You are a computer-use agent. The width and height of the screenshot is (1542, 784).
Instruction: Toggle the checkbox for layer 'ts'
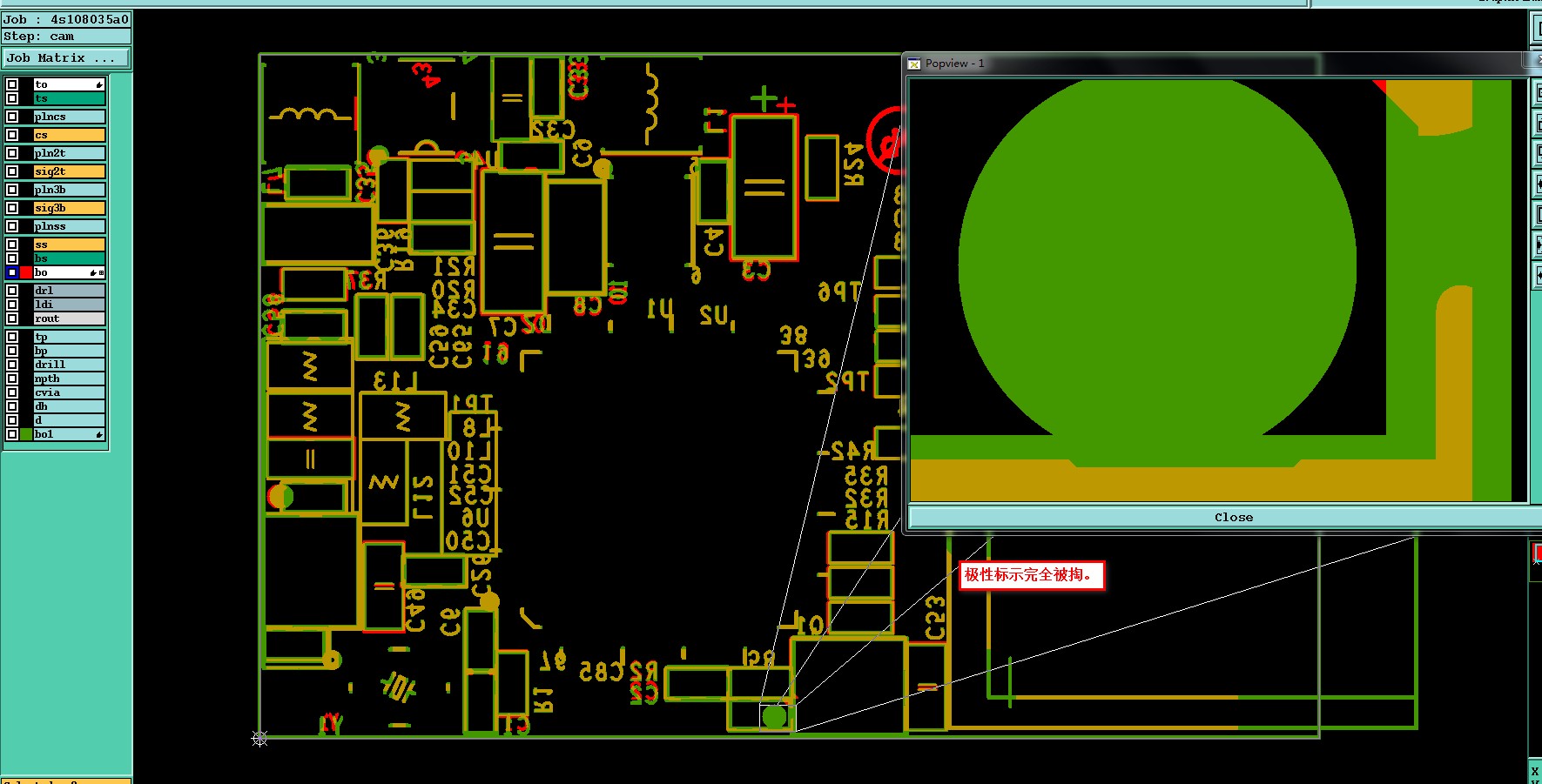click(12, 98)
